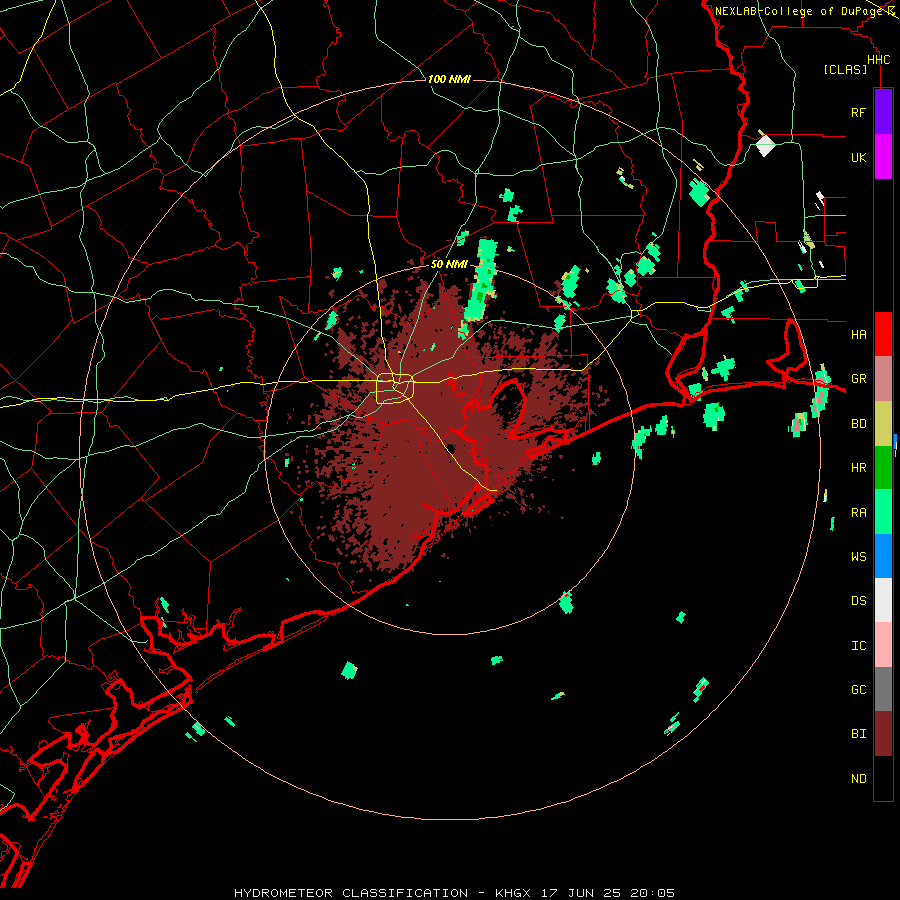Pick the dark green HR legend swatch

[x=883, y=468]
